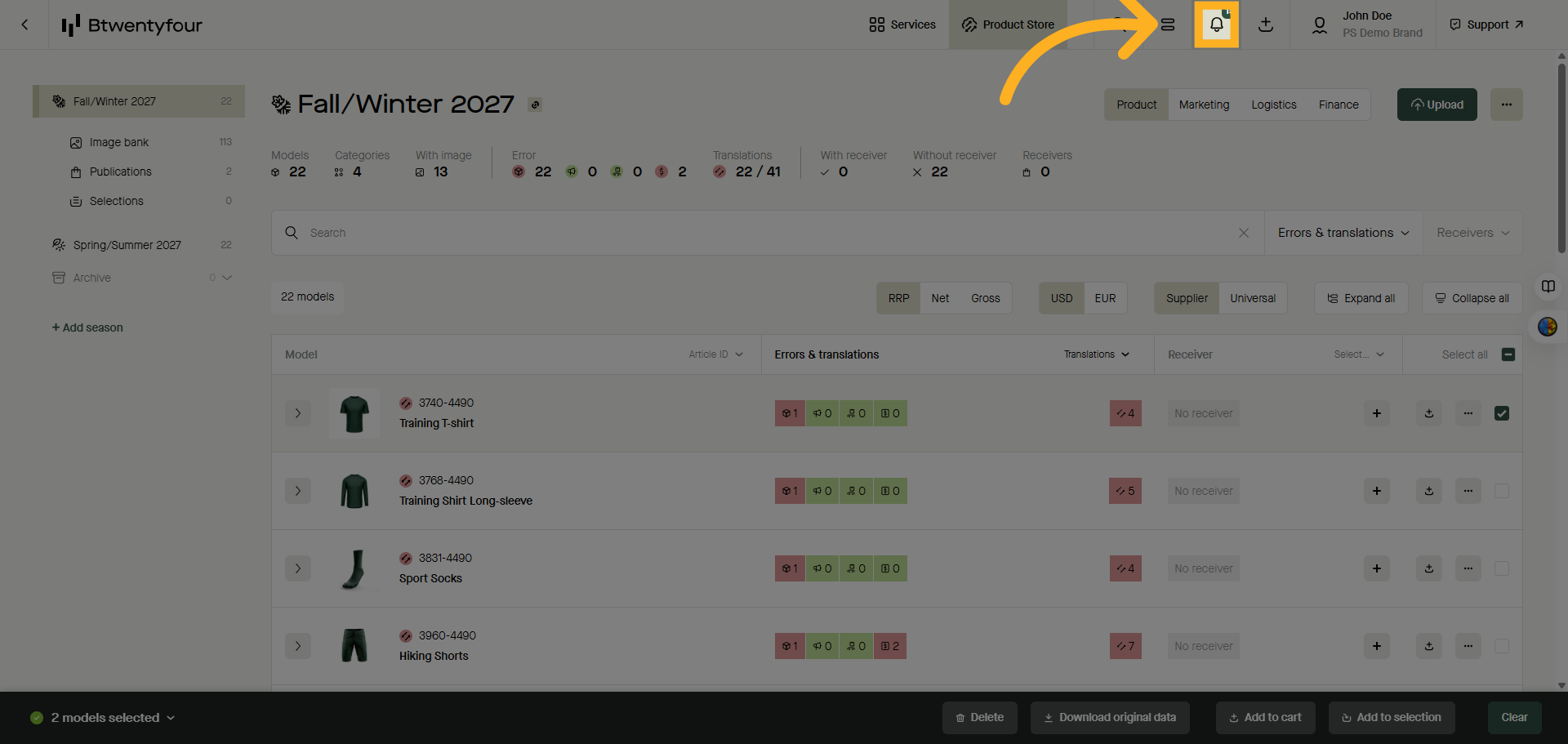
Task: Open more actions for Hiking Shorts
Action: pos(1468,646)
